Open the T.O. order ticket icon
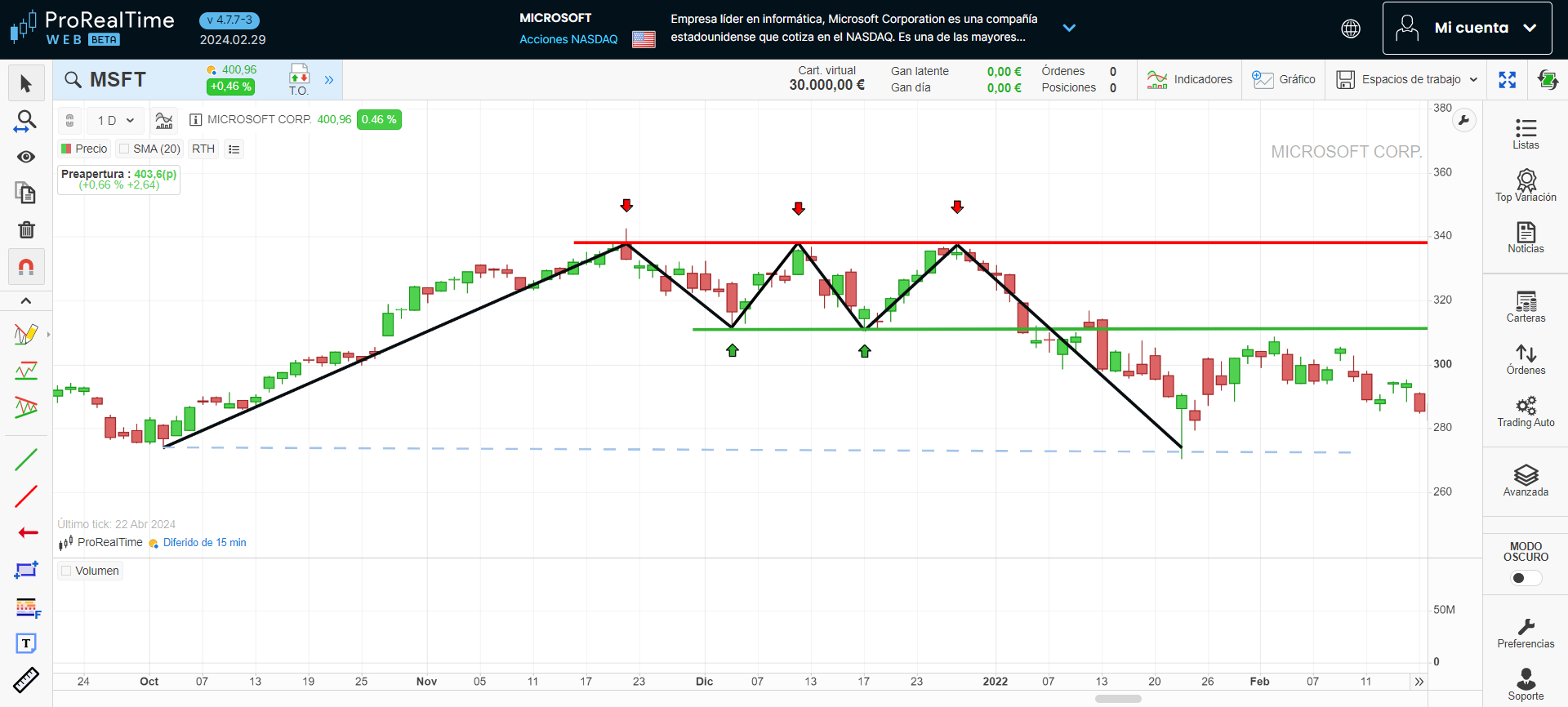This screenshot has width=1568, height=707. coord(299,80)
